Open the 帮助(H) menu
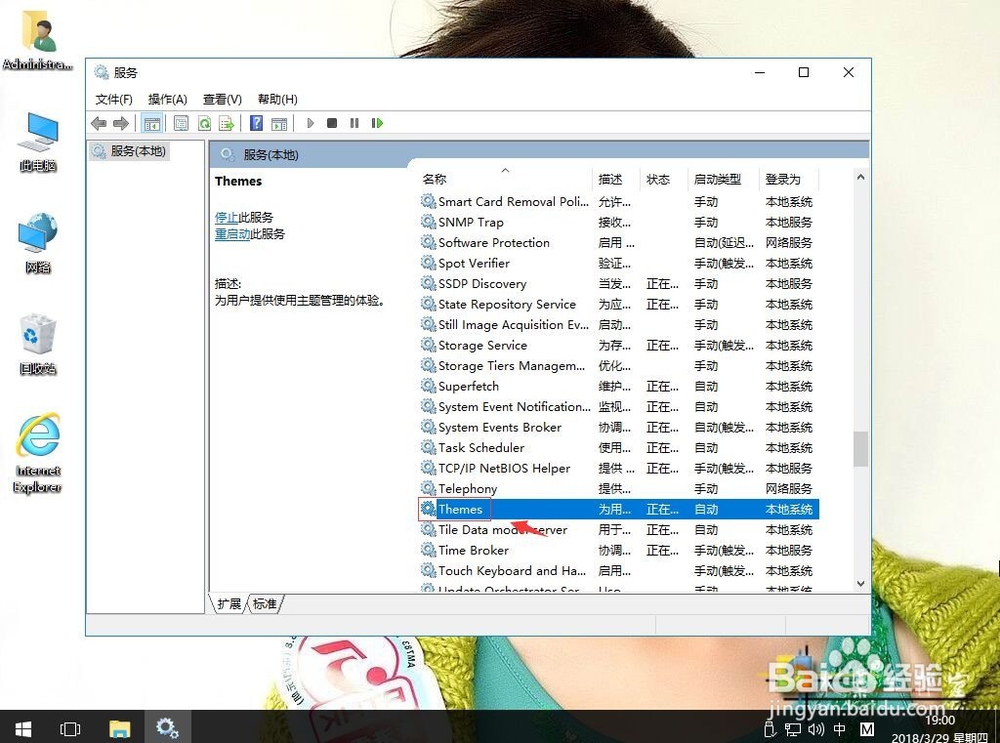This screenshot has height=743, width=1000. [277, 99]
